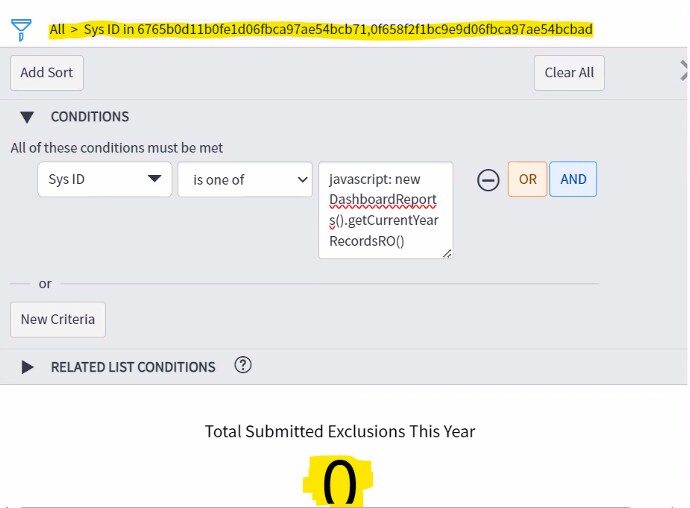Click the OR condition button
690x508 pixels.
[527, 179]
